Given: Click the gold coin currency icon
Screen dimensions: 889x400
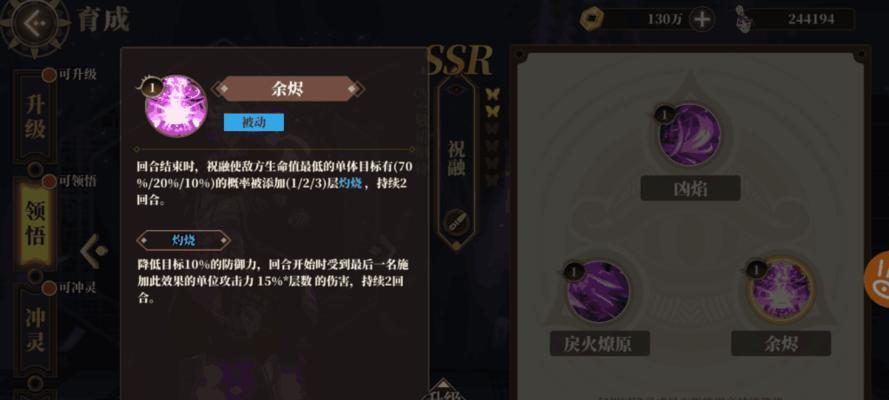Looking at the screenshot, I should (592, 19).
